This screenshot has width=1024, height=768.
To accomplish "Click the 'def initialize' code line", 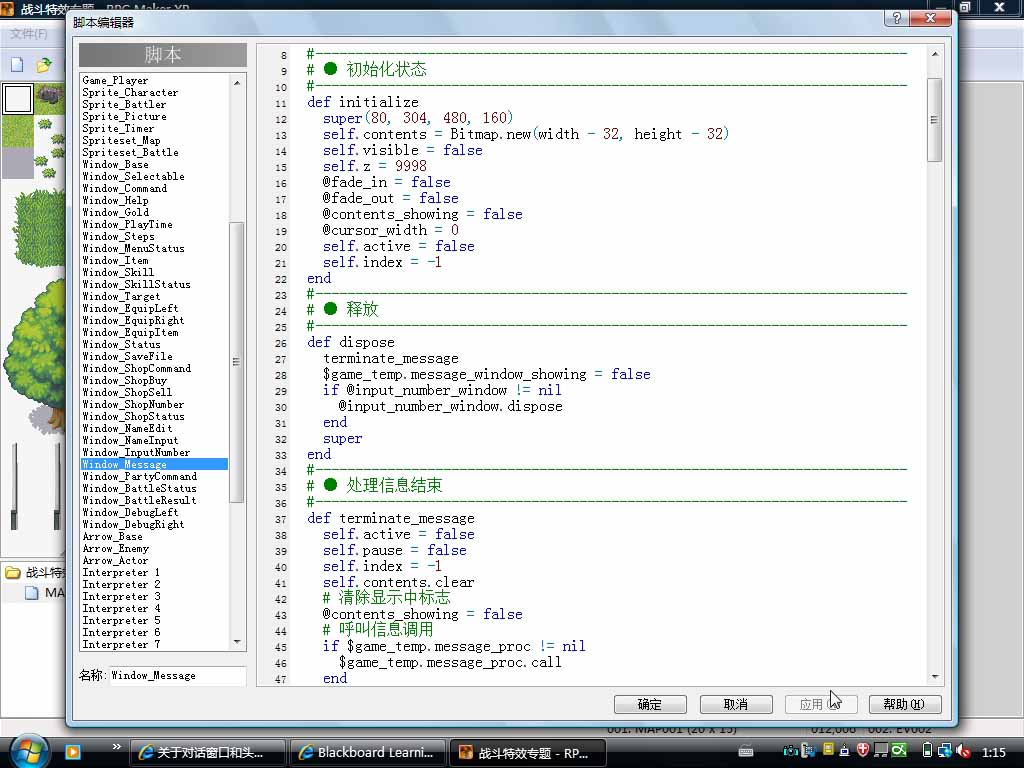I will pos(363,102).
